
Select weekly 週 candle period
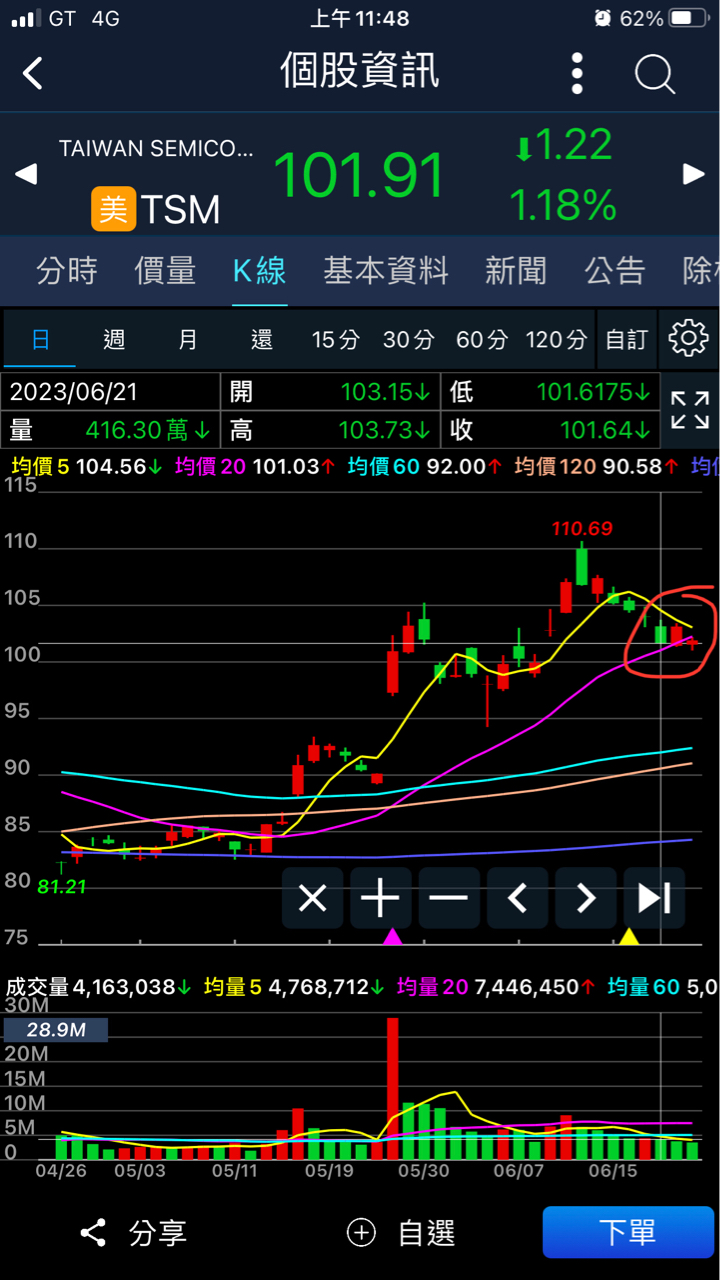click(x=114, y=339)
